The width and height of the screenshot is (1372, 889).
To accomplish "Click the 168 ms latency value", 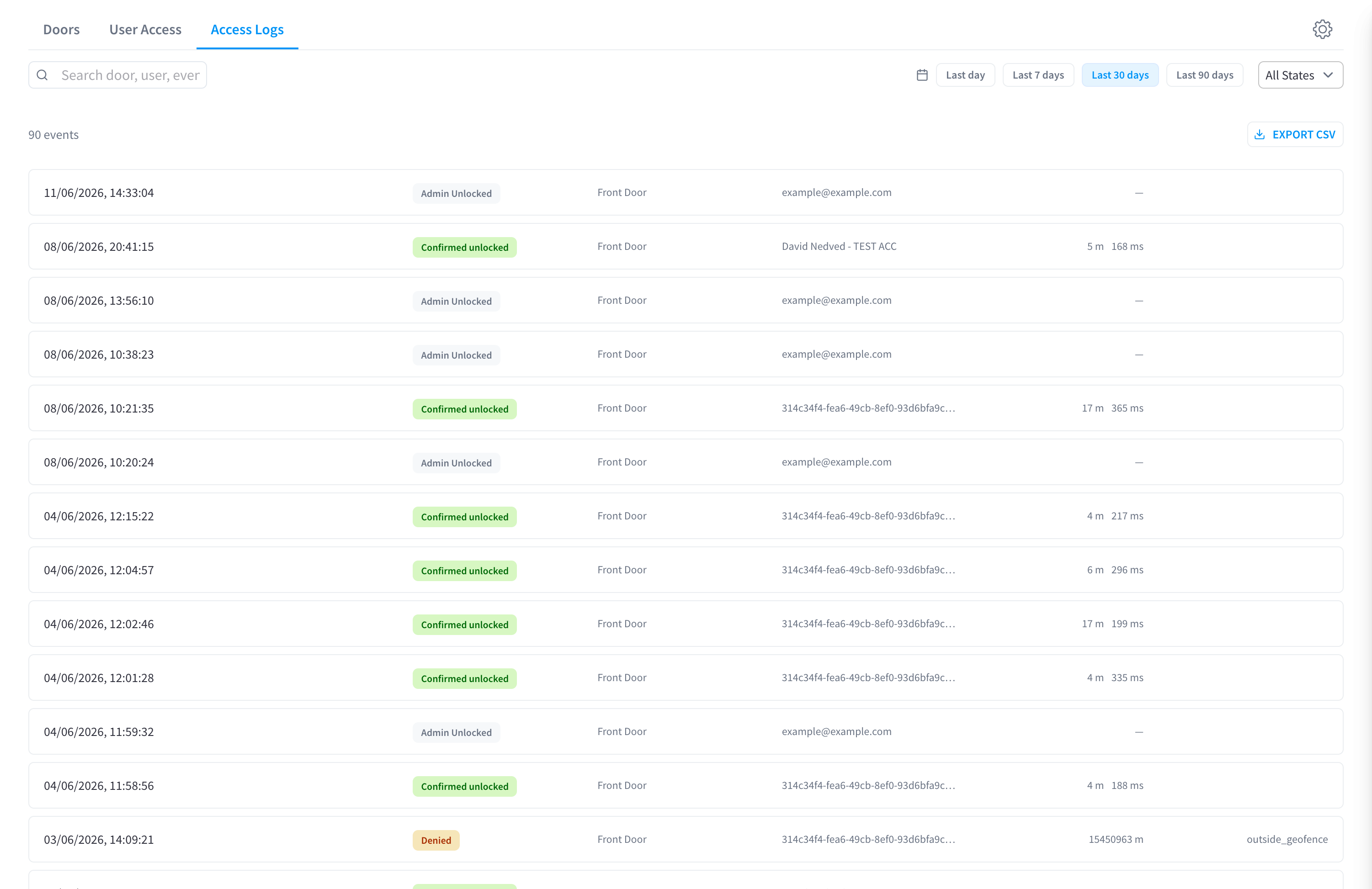I will 1127,247.
